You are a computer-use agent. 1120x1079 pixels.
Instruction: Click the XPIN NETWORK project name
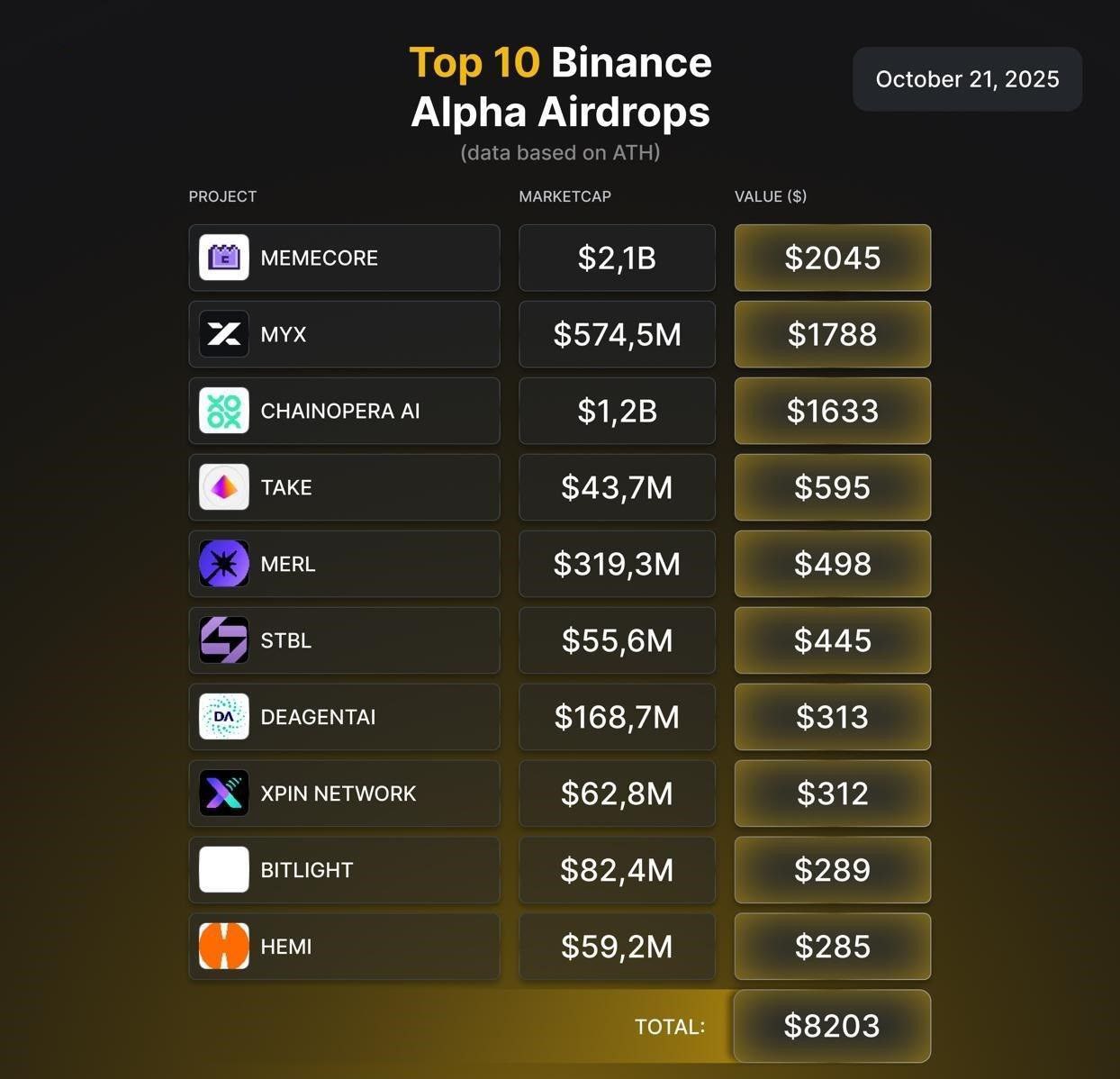[338, 794]
